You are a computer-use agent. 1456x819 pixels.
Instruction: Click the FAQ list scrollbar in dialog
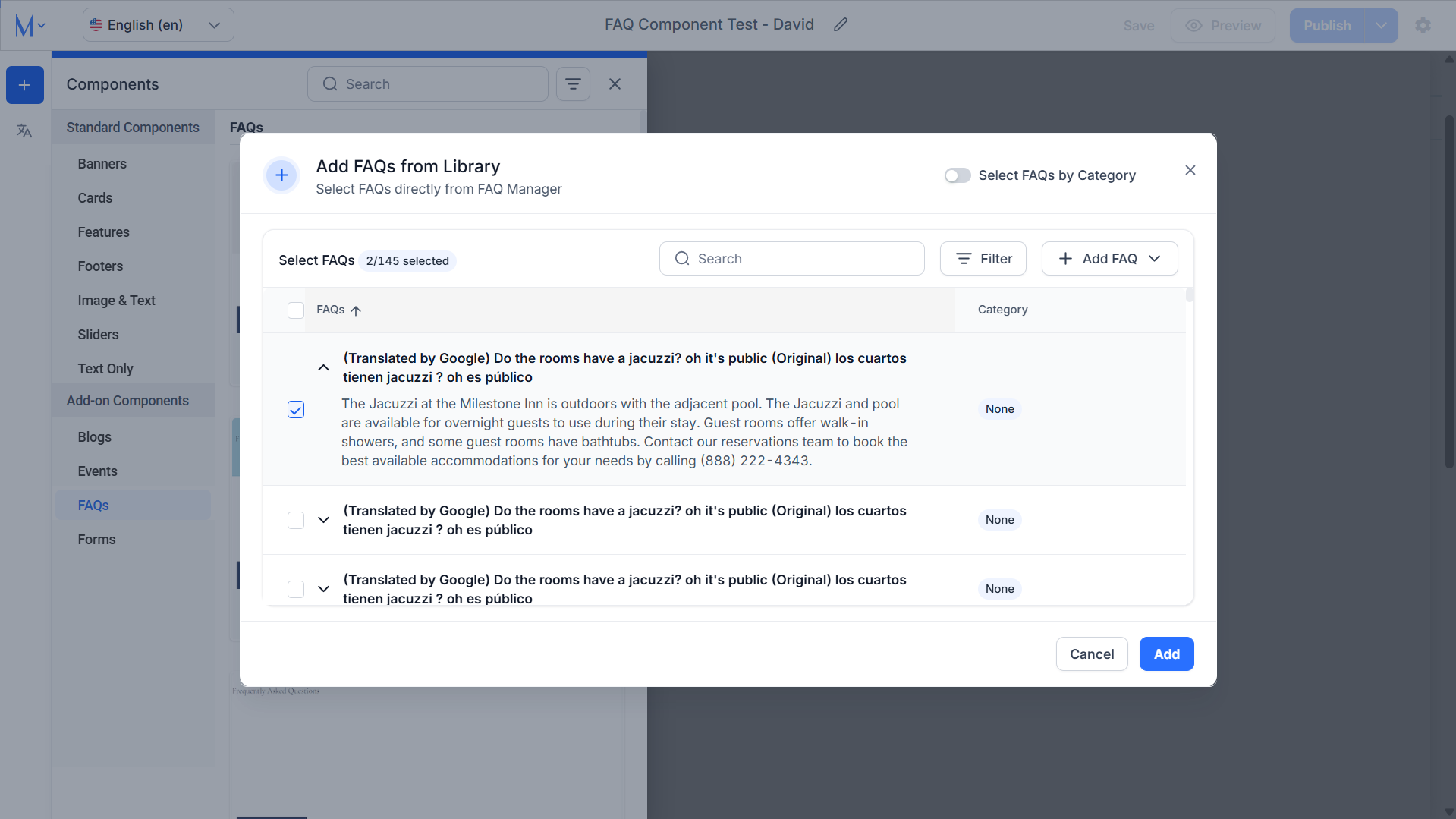(x=1190, y=295)
